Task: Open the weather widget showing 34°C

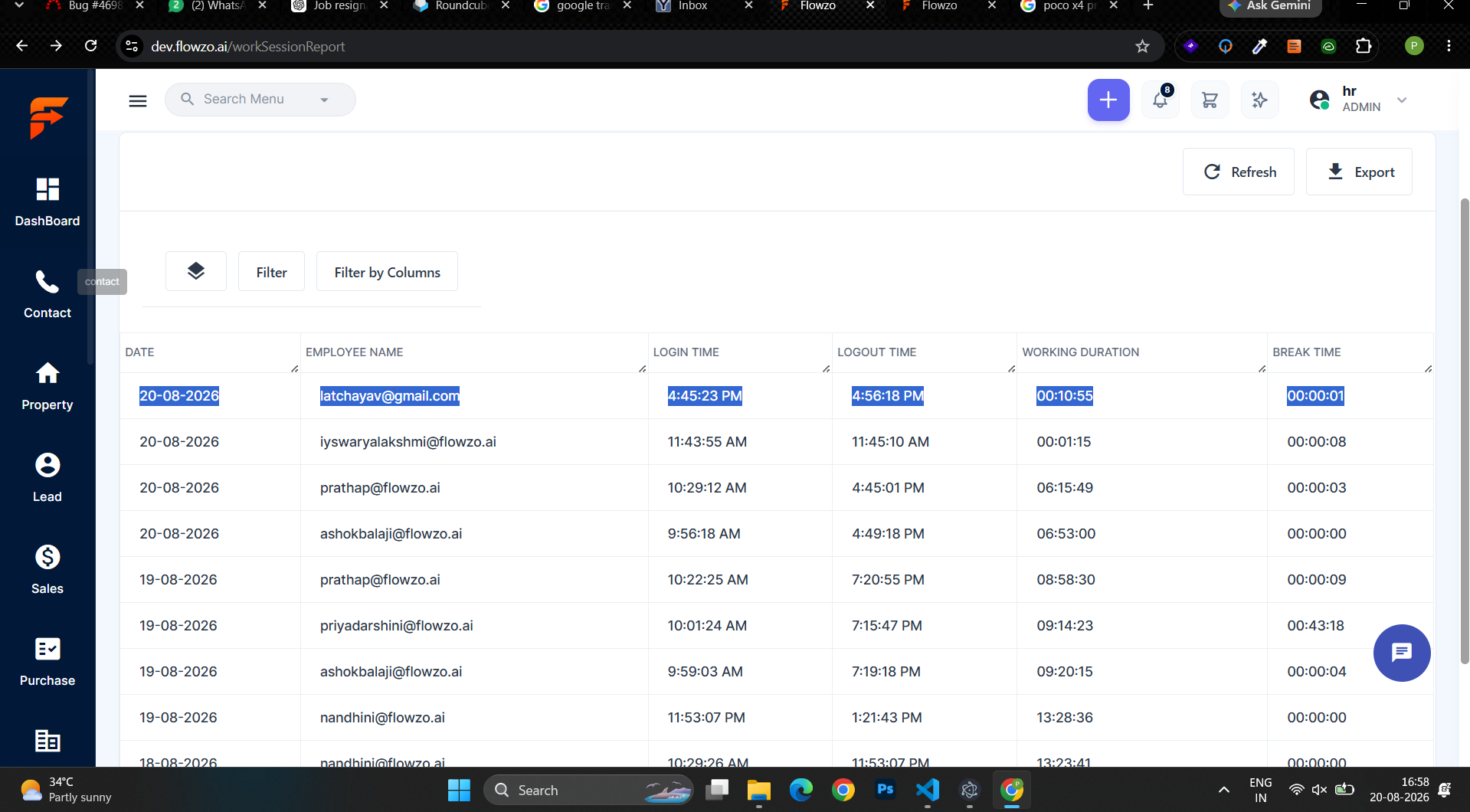Action: pyautogui.click(x=67, y=790)
